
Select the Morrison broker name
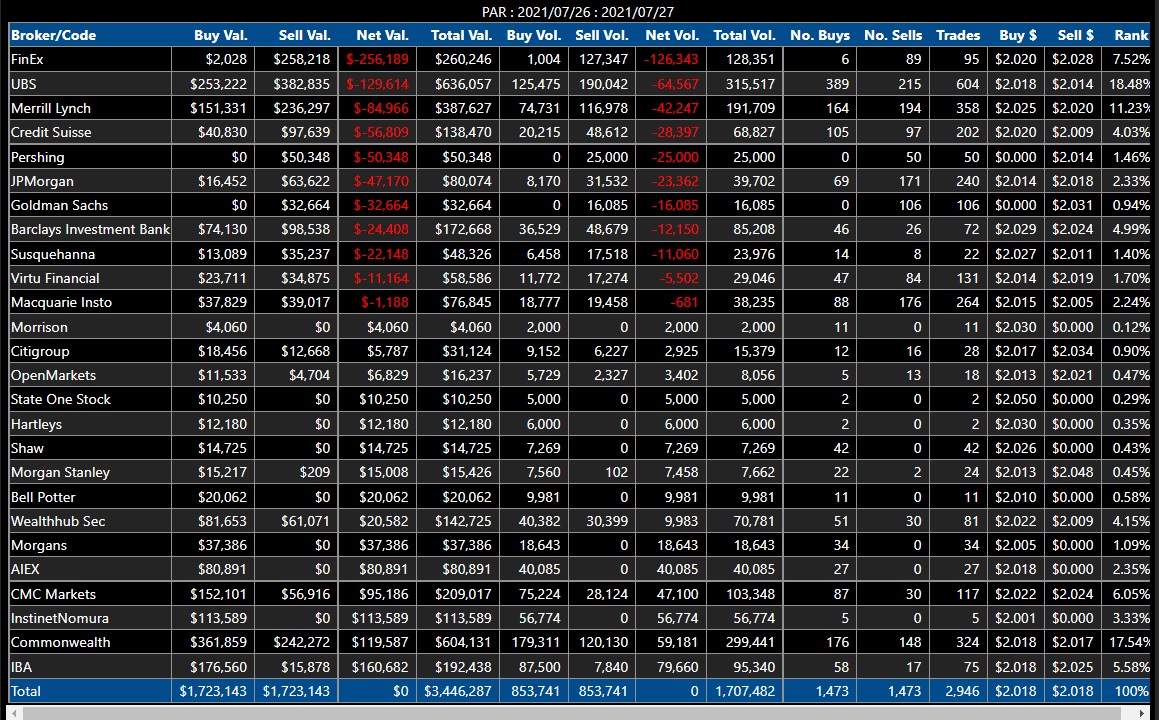(x=39, y=327)
